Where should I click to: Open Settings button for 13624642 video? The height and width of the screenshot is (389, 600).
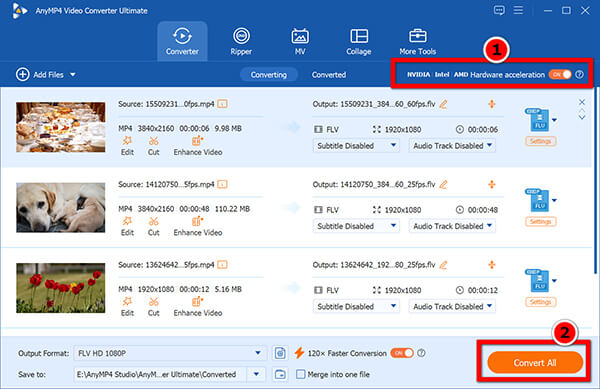[x=540, y=302]
